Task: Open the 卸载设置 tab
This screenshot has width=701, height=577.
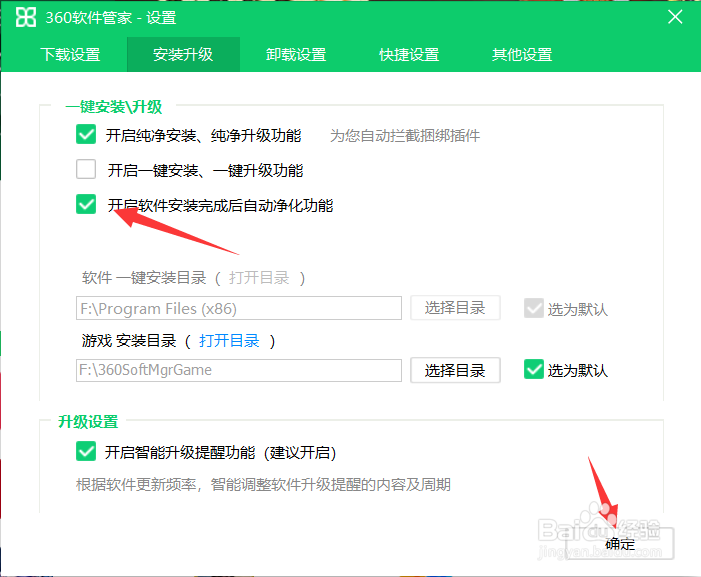Action: coord(296,55)
